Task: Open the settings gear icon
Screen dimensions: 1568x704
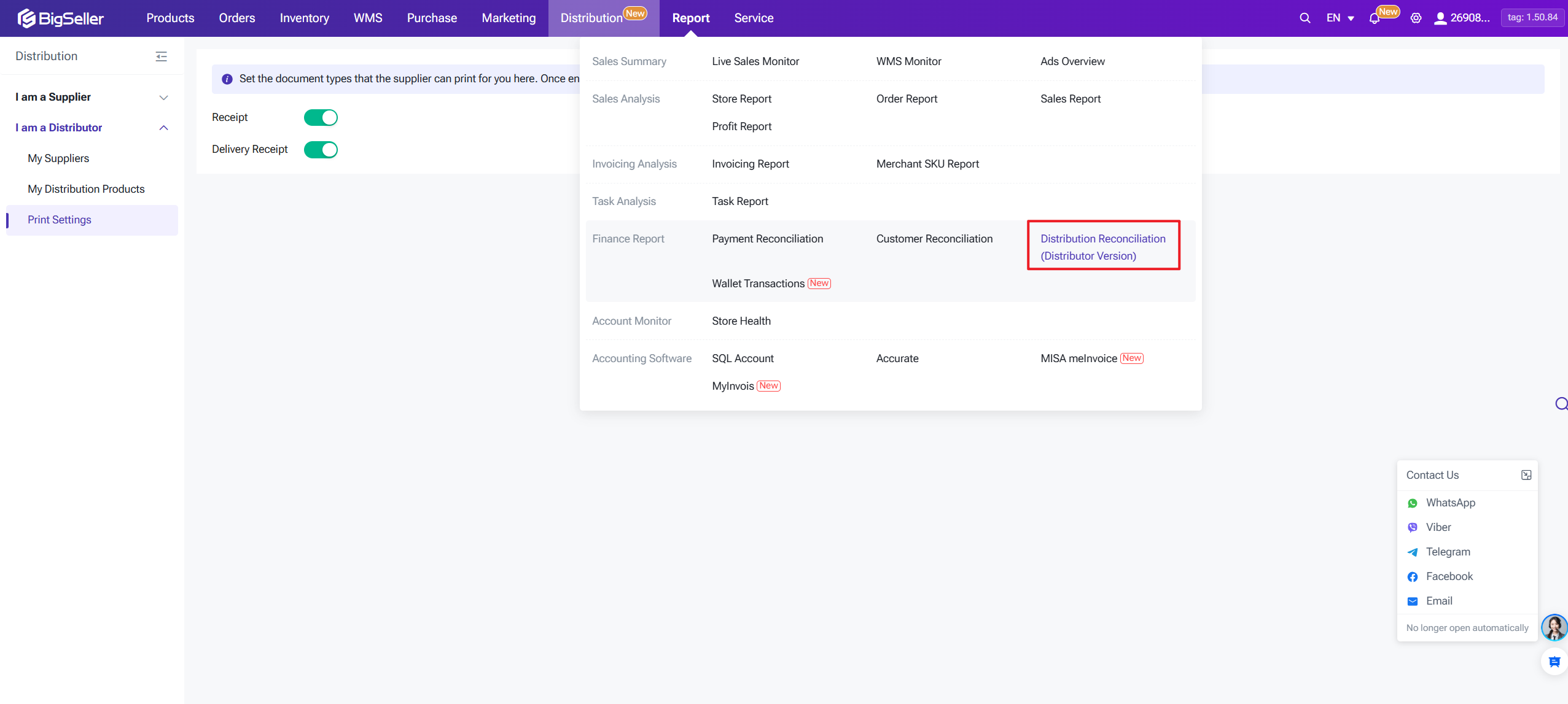Action: [x=1416, y=18]
